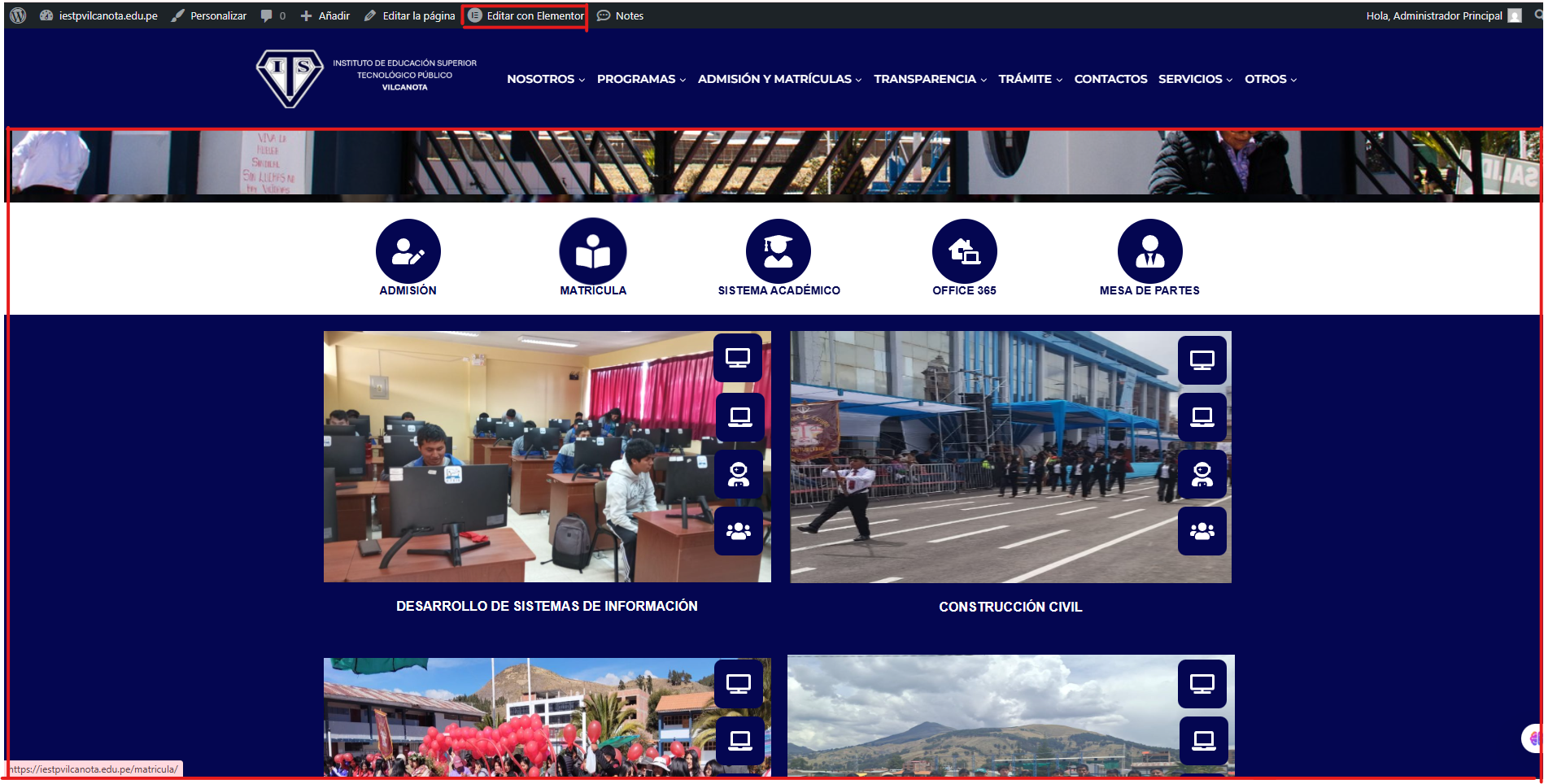Expand the Transparencia dropdown menu
This screenshot has width=1544, height=784.
930,79
